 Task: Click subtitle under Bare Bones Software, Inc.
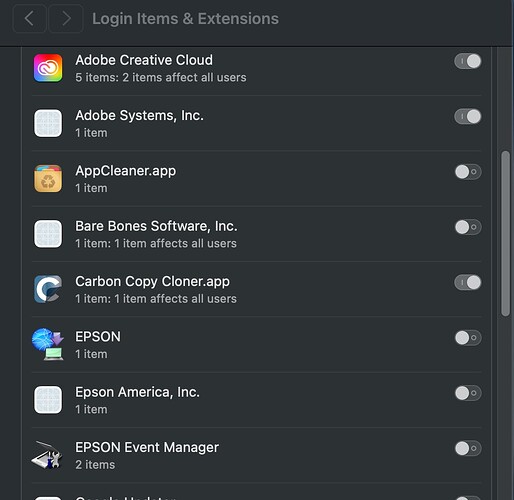(x=156, y=244)
